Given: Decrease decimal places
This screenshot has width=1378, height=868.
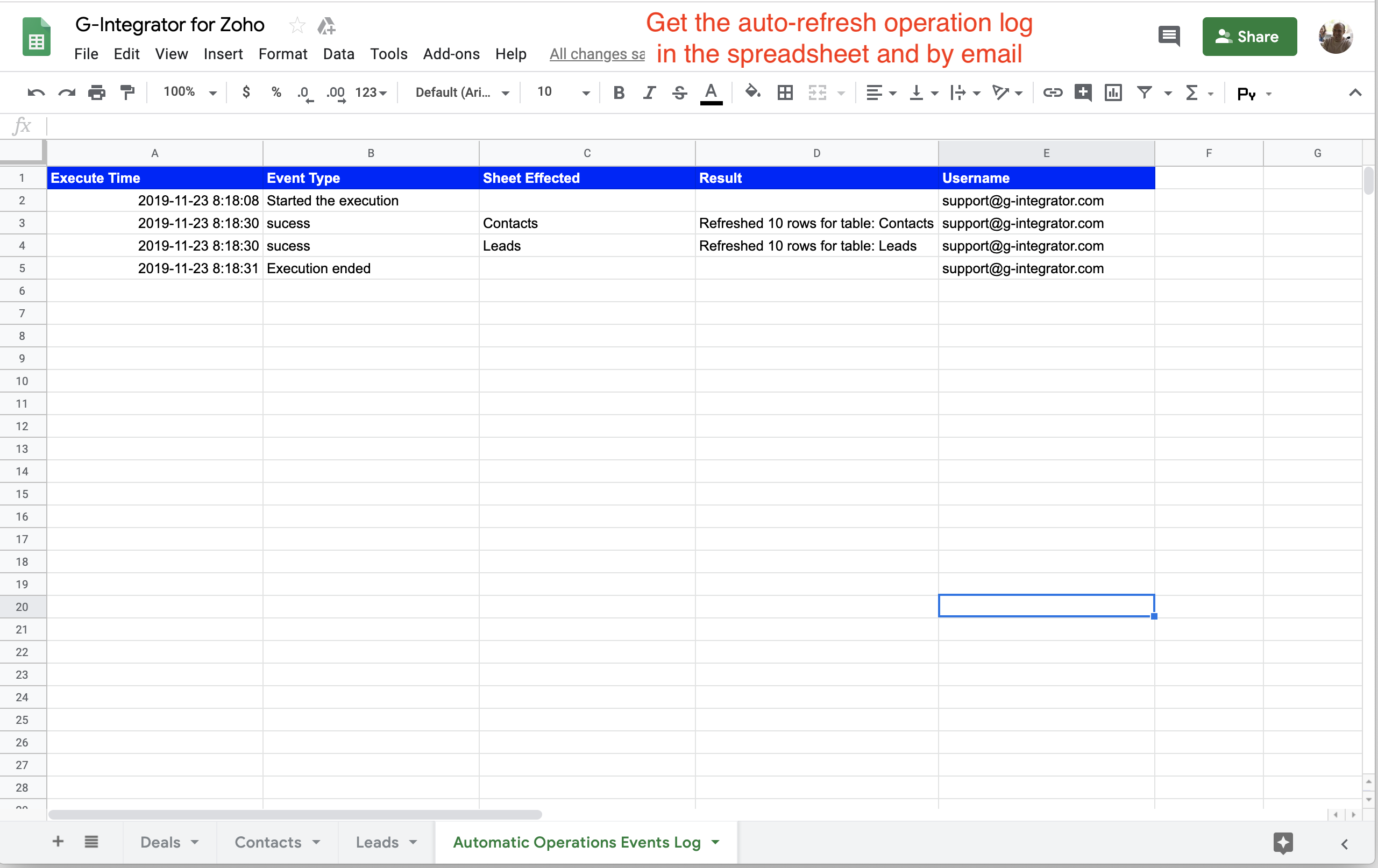Looking at the screenshot, I should point(306,93).
